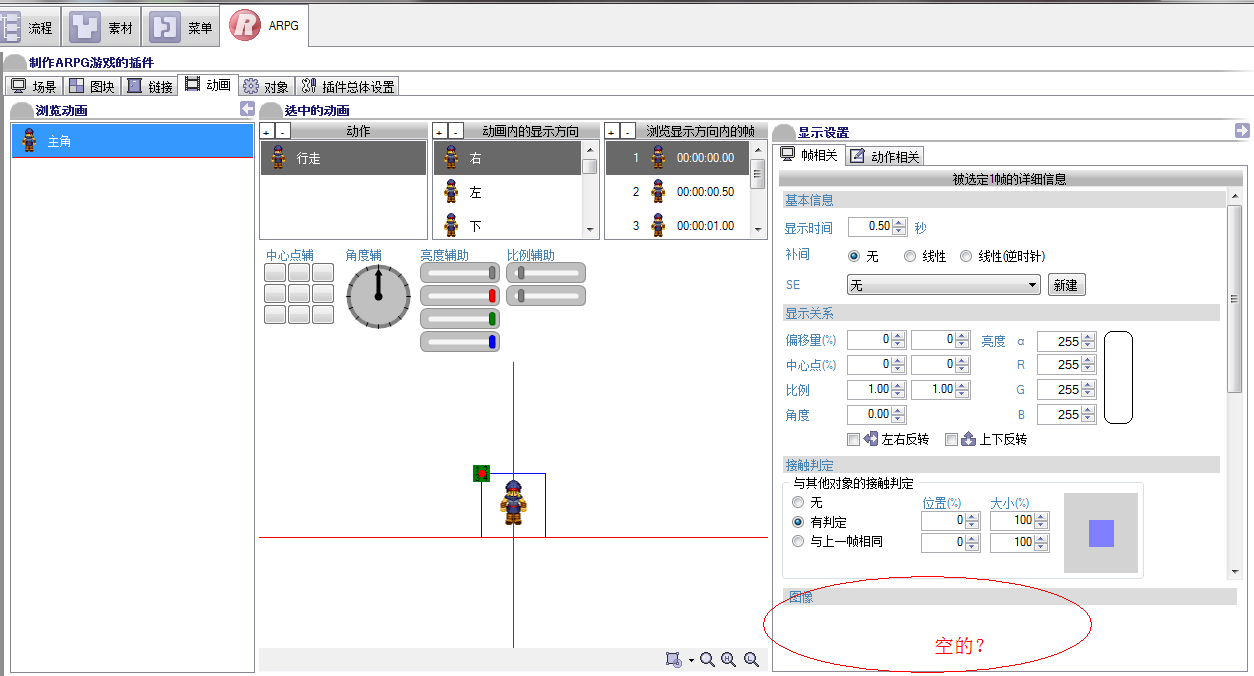Open the 流程 top tab
Screen dimensions: 1254x676
(28, 27)
